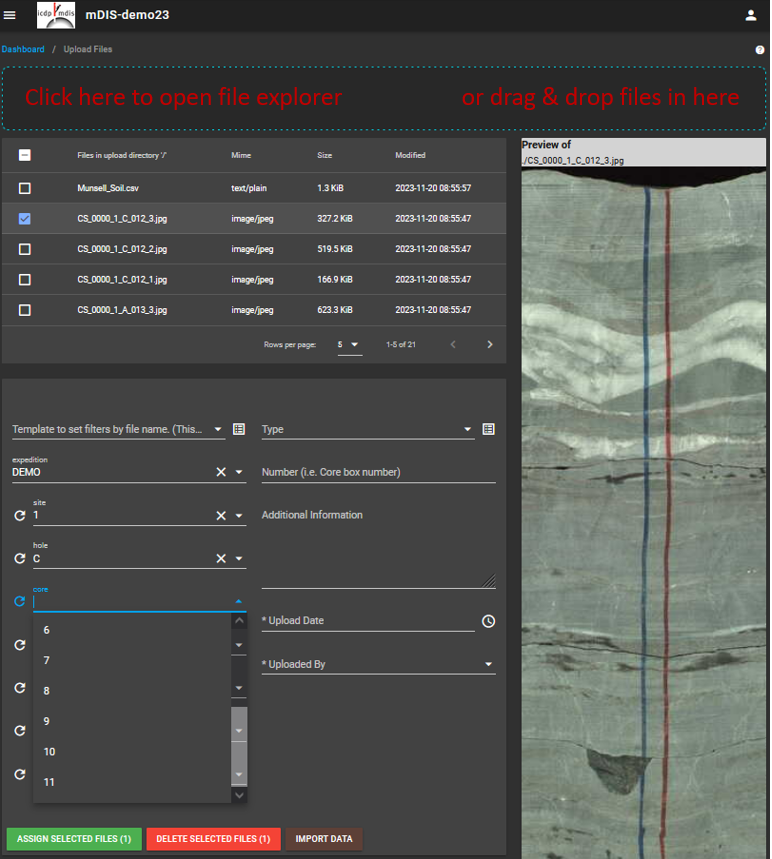Viewport: 772px width, 859px height.
Task: Toggle the select-all files header checkbox
Action: click(x=25, y=155)
